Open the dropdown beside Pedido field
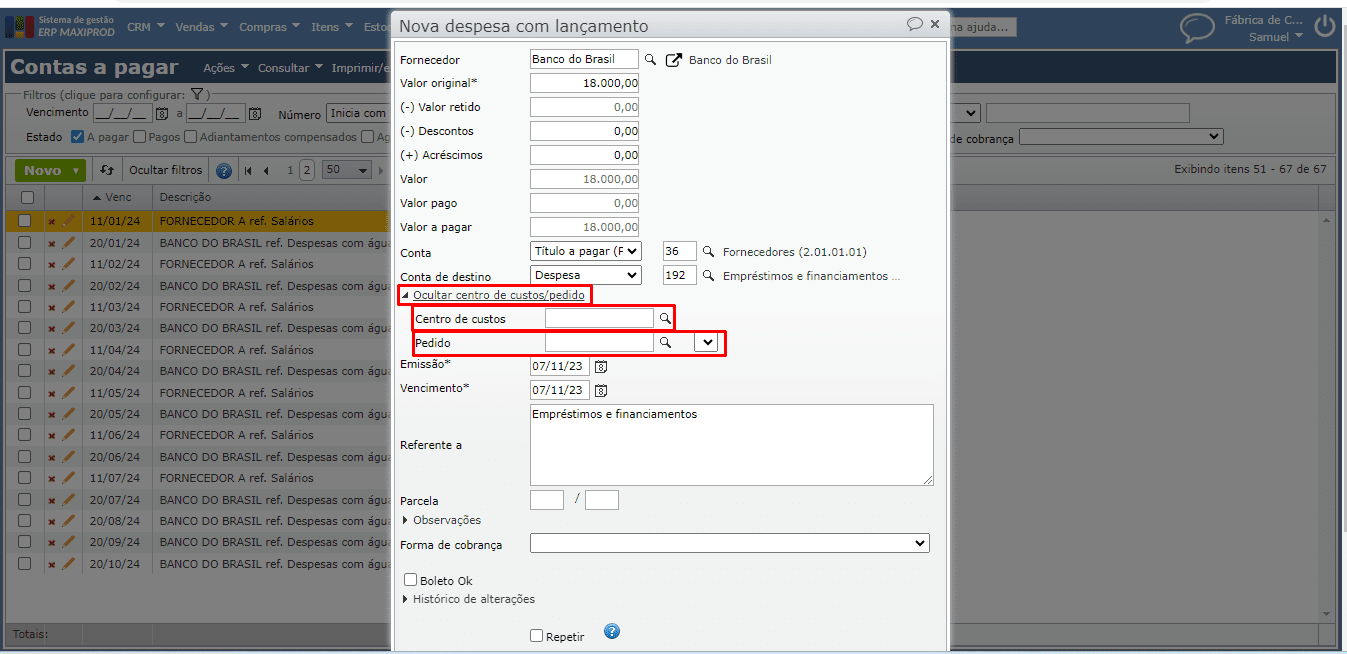Screen dimensions: 1347x654 (708, 342)
